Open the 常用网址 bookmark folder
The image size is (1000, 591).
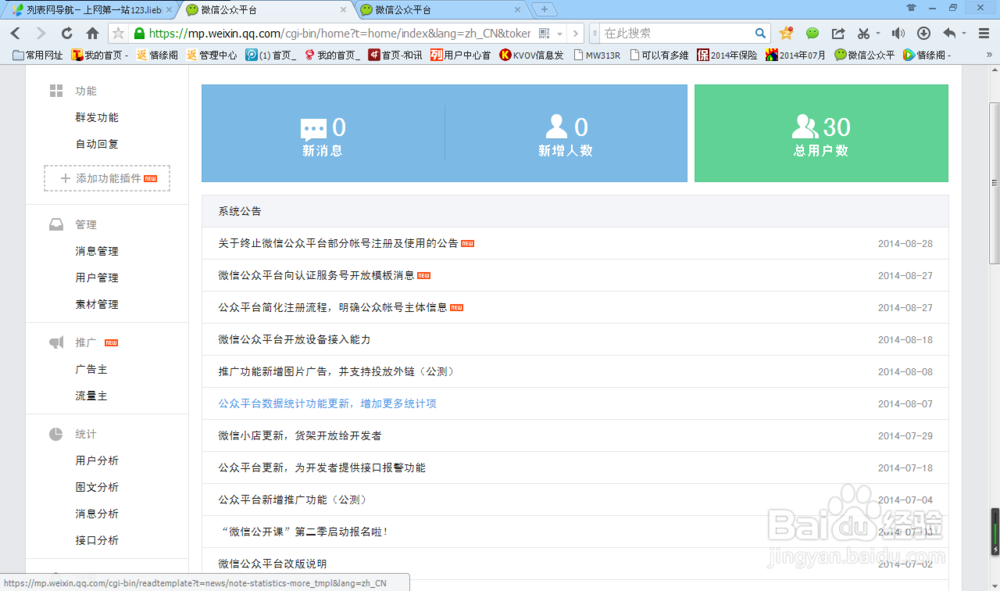tap(38, 55)
